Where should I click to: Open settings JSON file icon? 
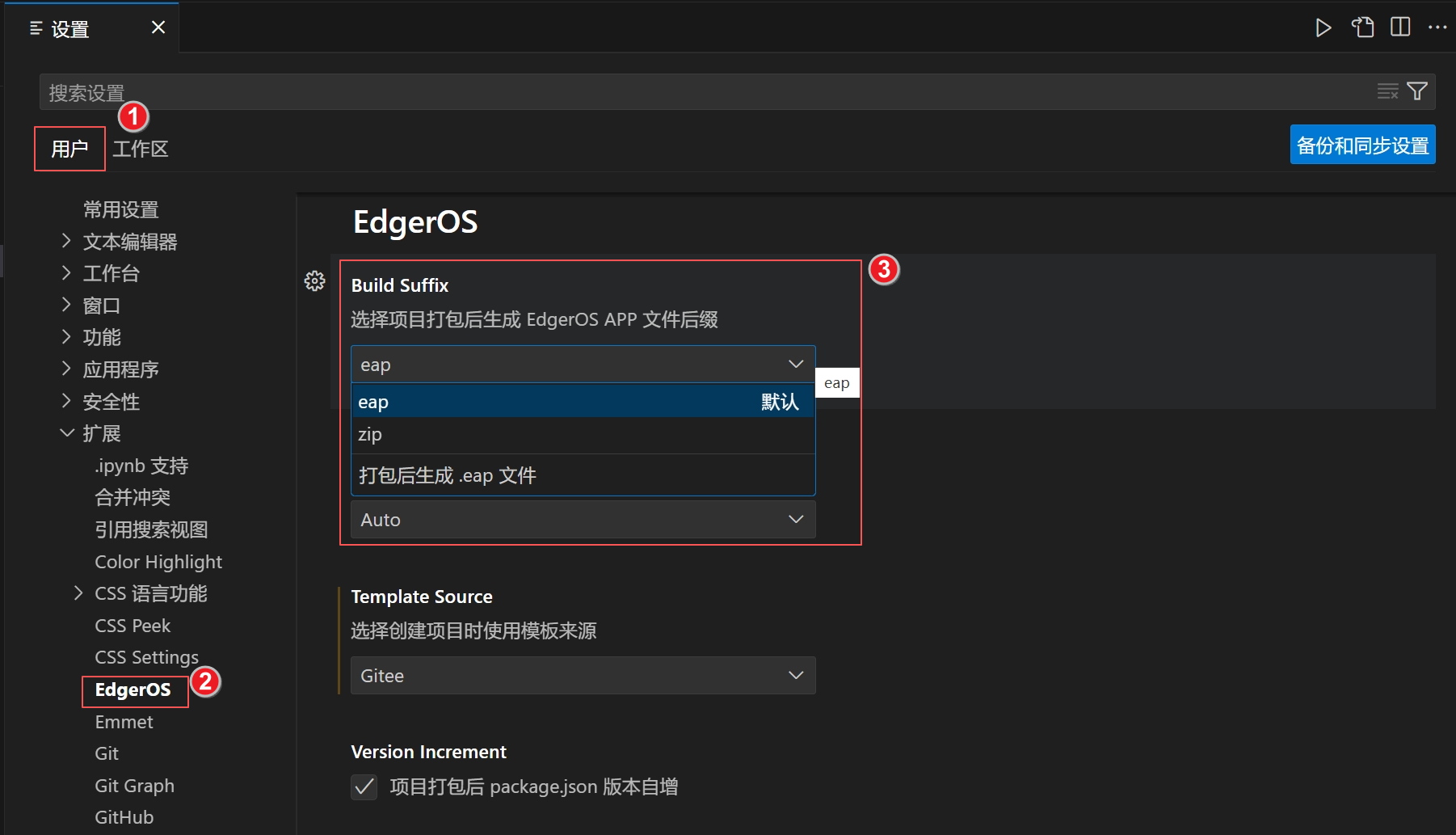tap(1362, 27)
